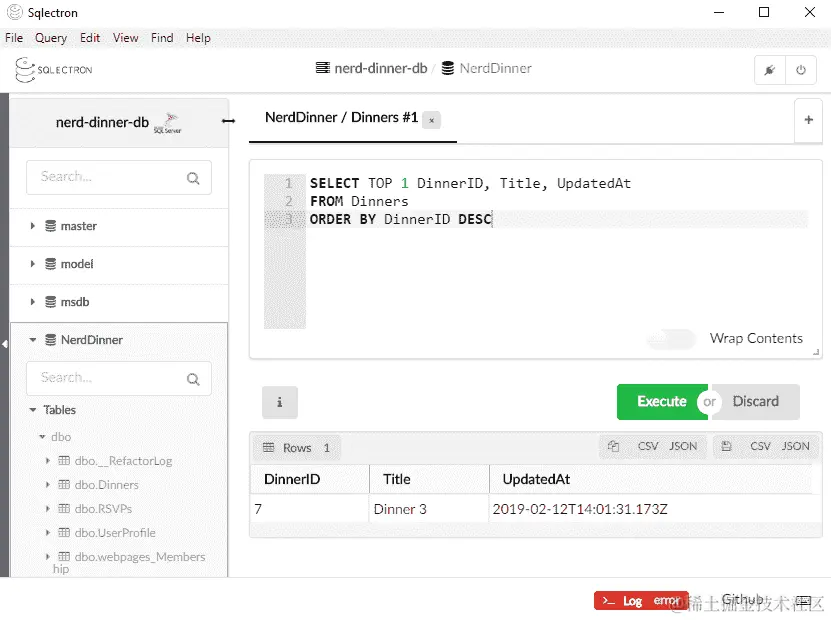The width and height of the screenshot is (831, 620).
Task: Open the View menu
Action: [x=126, y=38]
